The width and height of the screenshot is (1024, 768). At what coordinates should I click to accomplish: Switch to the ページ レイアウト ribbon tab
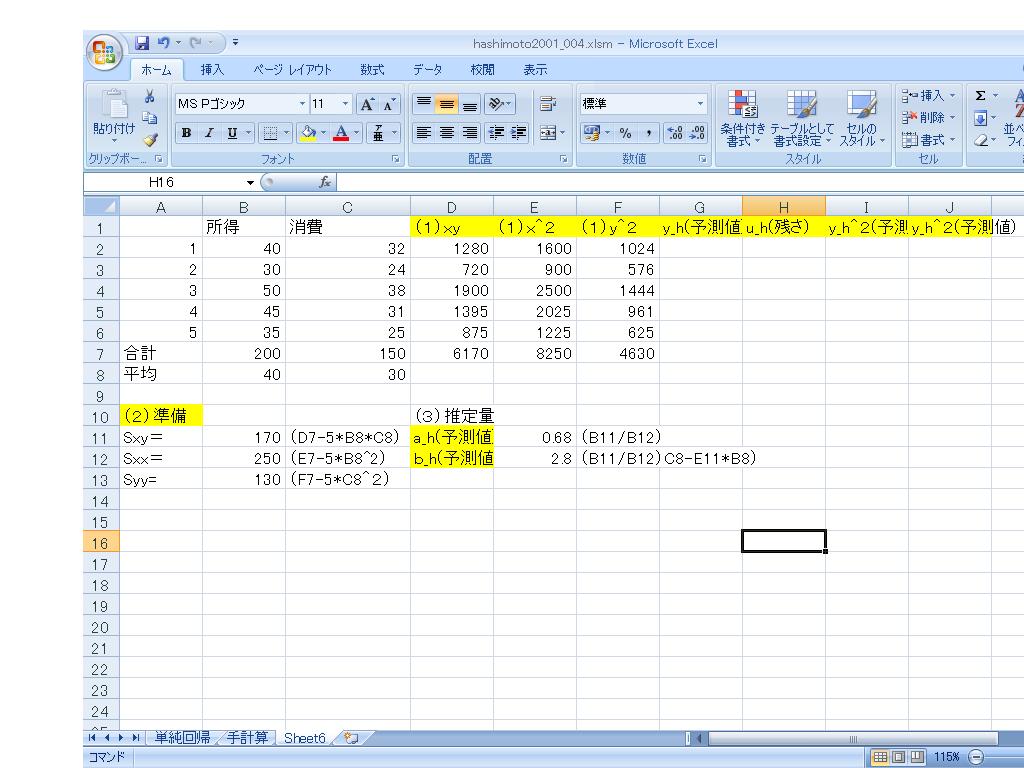coord(293,70)
